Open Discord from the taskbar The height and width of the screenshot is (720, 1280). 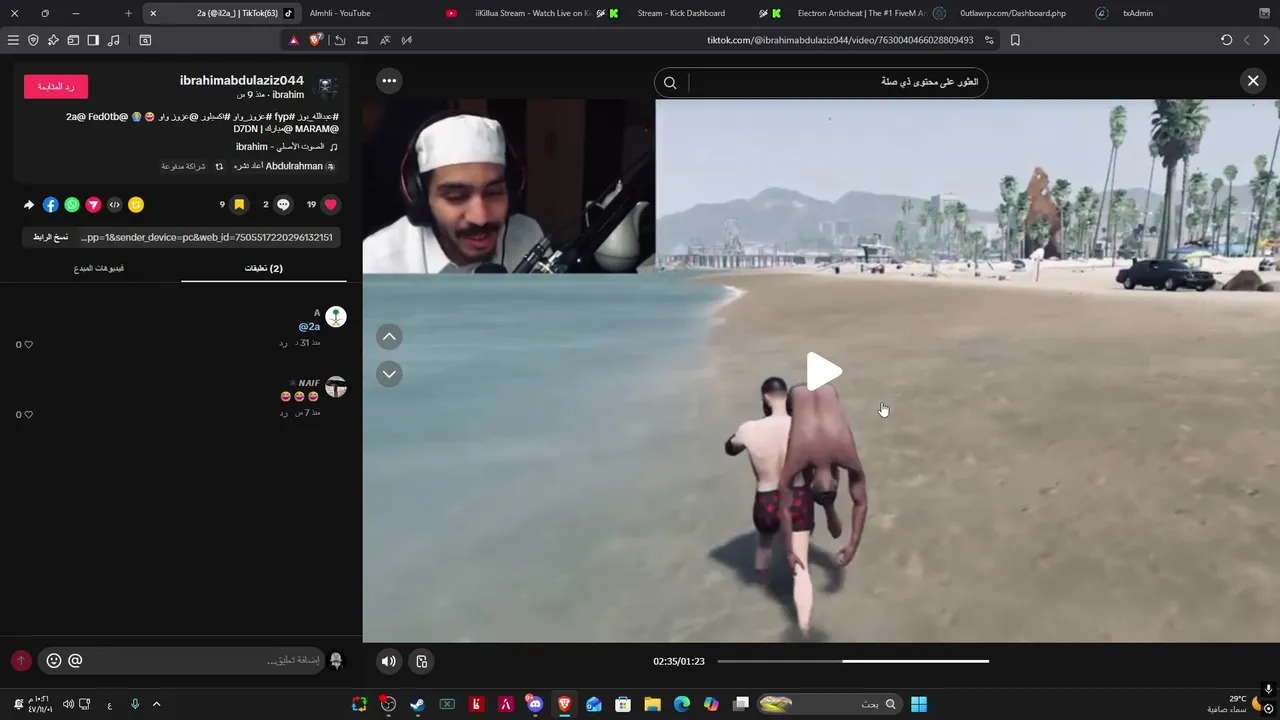pyautogui.click(x=535, y=704)
